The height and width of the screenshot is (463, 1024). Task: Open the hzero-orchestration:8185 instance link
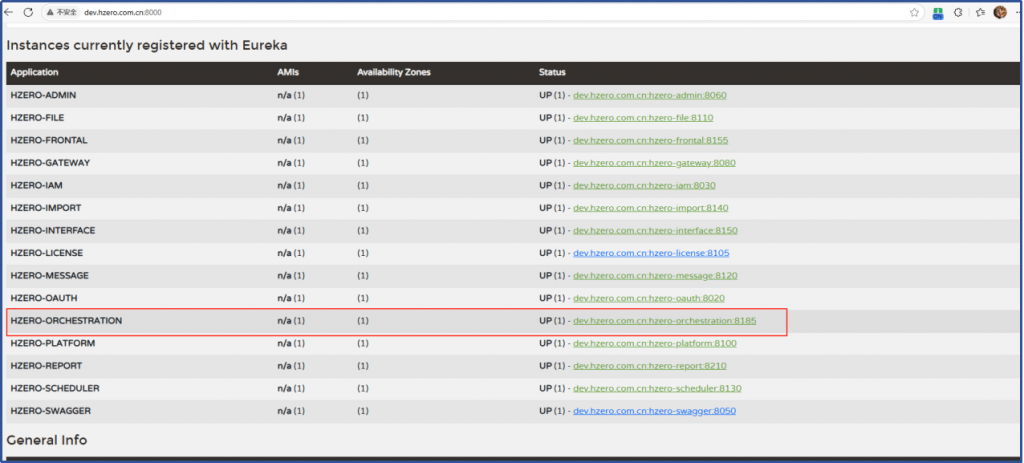[x=664, y=321]
